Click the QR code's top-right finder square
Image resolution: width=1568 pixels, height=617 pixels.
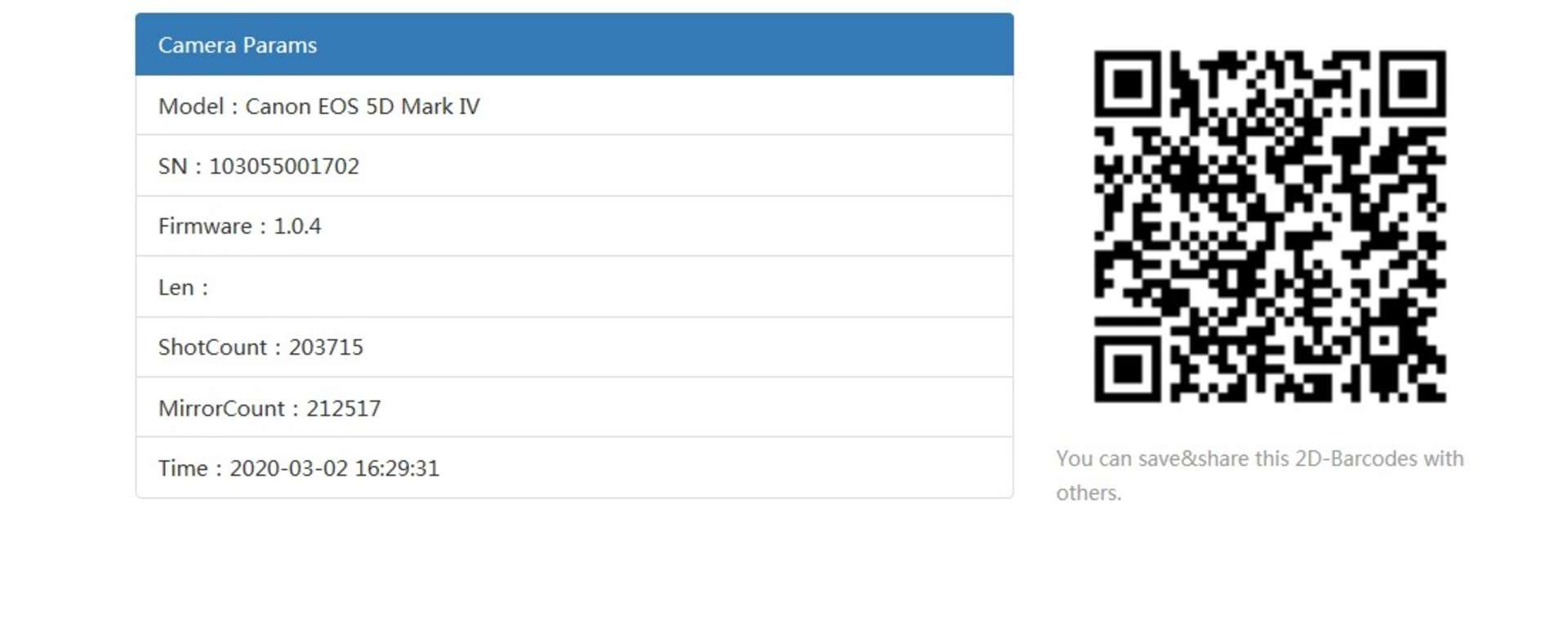(1413, 83)
